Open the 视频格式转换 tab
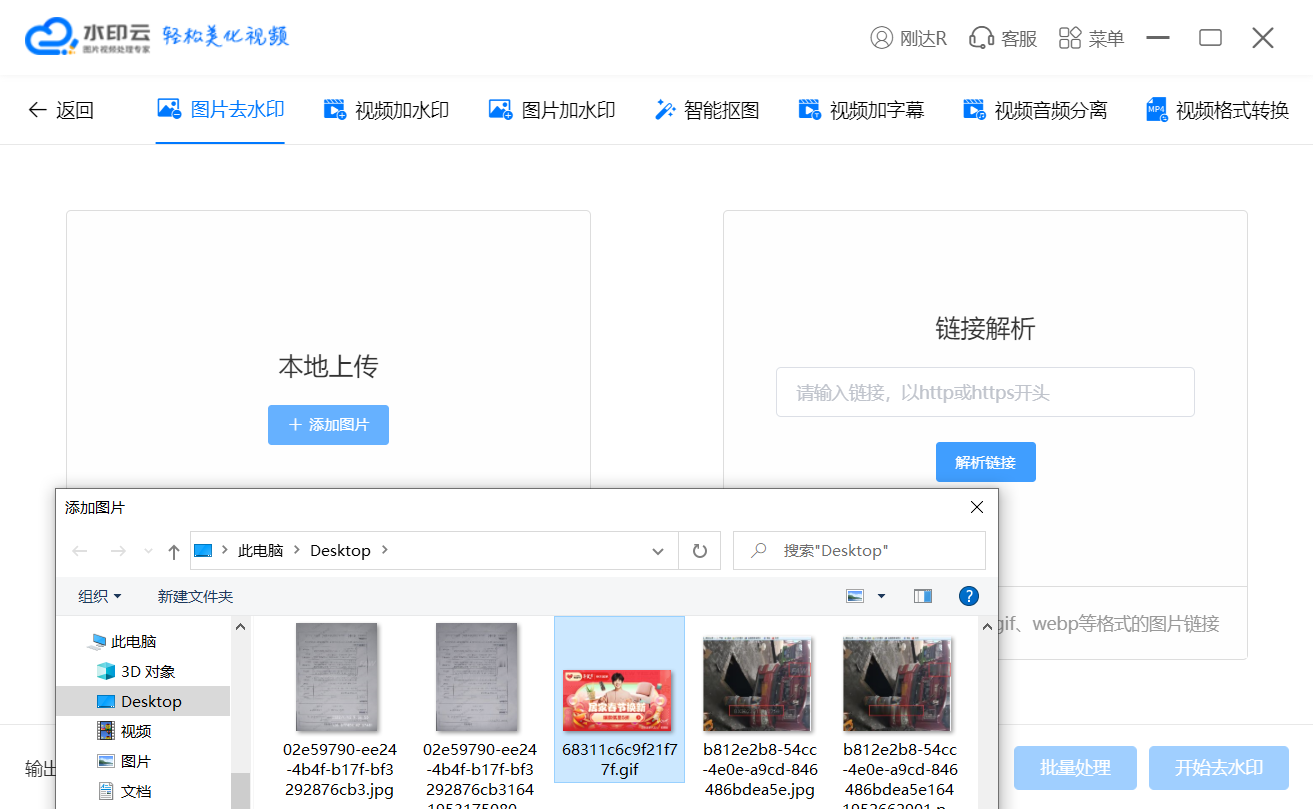Image resolution: width=1313 pixels, height=809 pixels. point(1218,110)
